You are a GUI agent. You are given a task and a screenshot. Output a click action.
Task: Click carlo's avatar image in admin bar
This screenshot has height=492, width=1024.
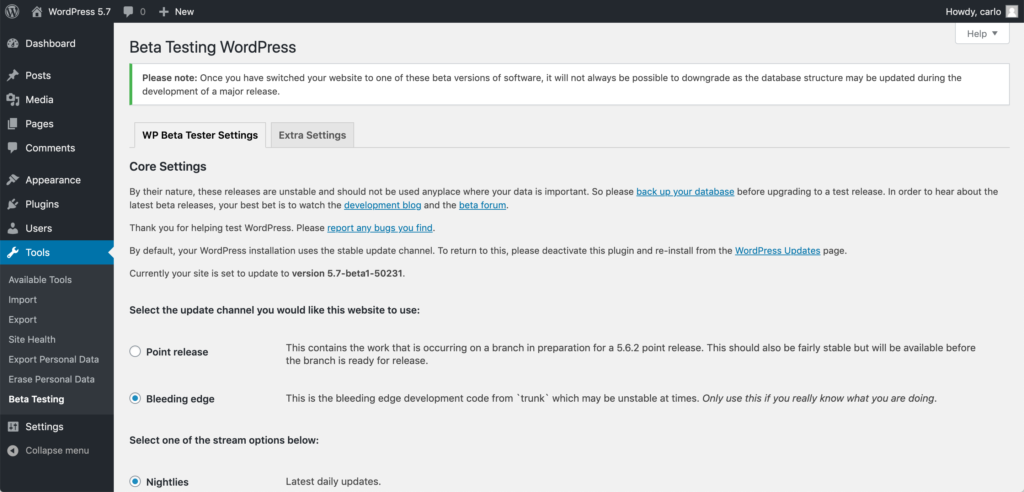(1011, 11)
